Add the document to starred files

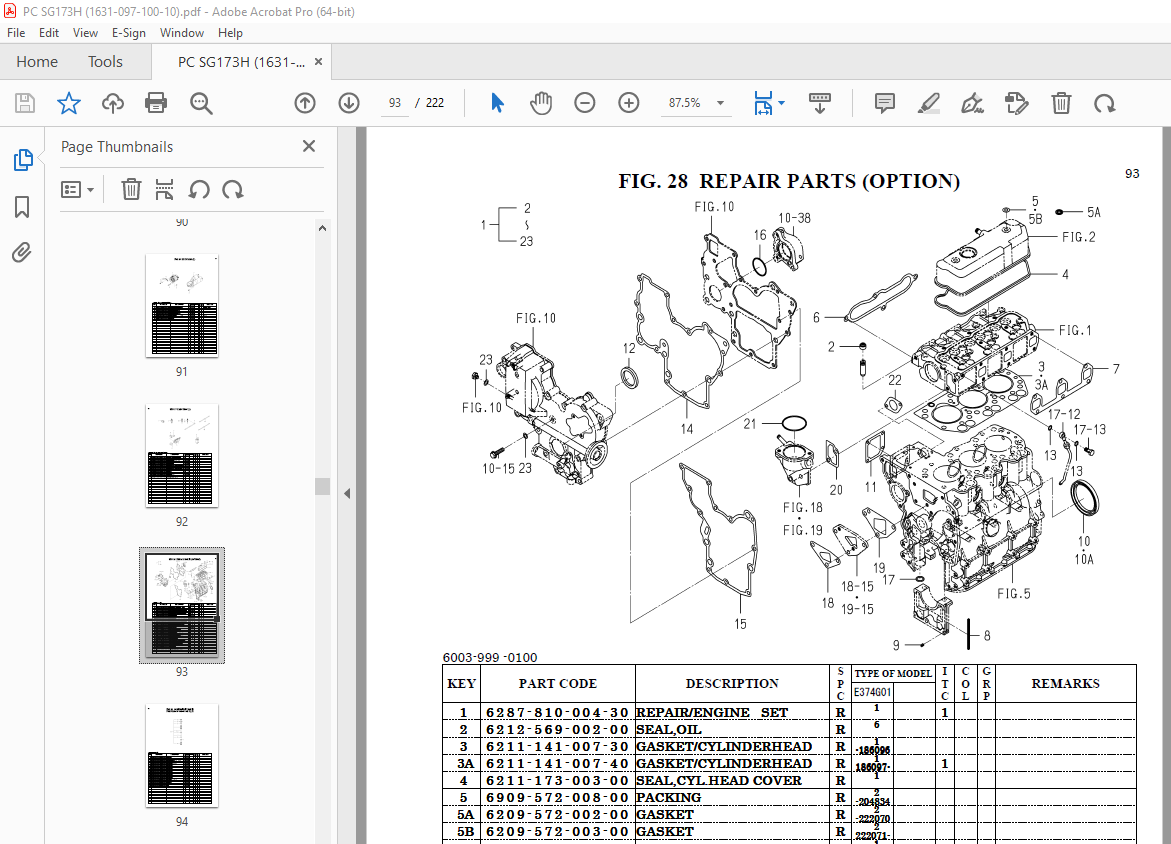pos(69,103)
